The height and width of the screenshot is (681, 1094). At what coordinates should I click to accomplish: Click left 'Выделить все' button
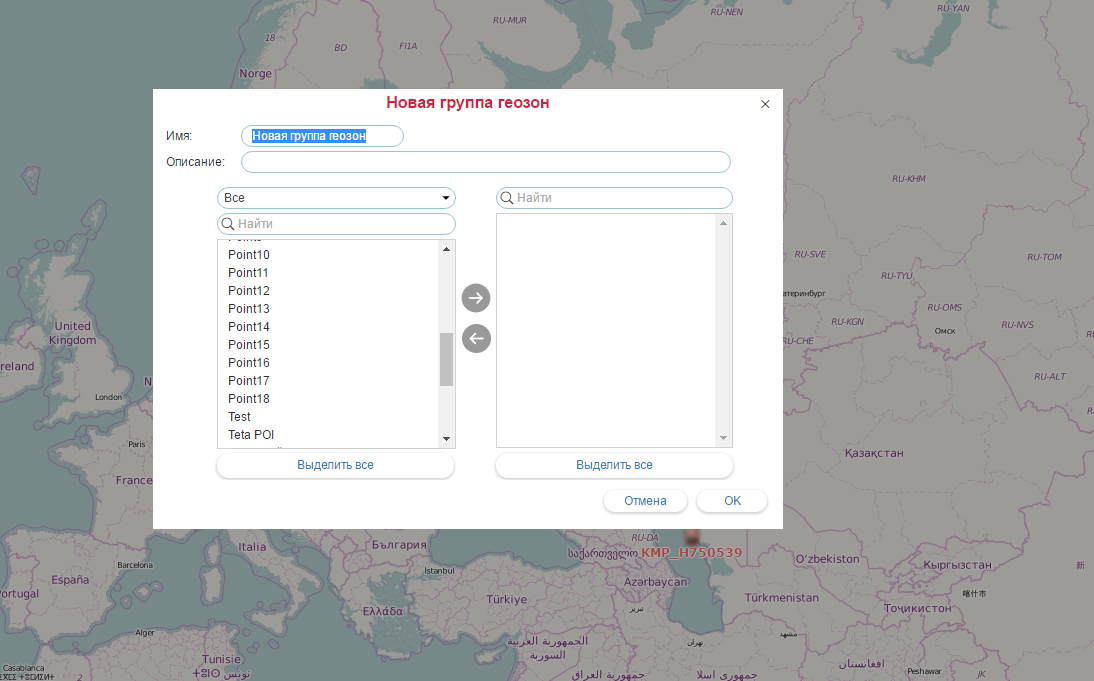coord(335,465)
